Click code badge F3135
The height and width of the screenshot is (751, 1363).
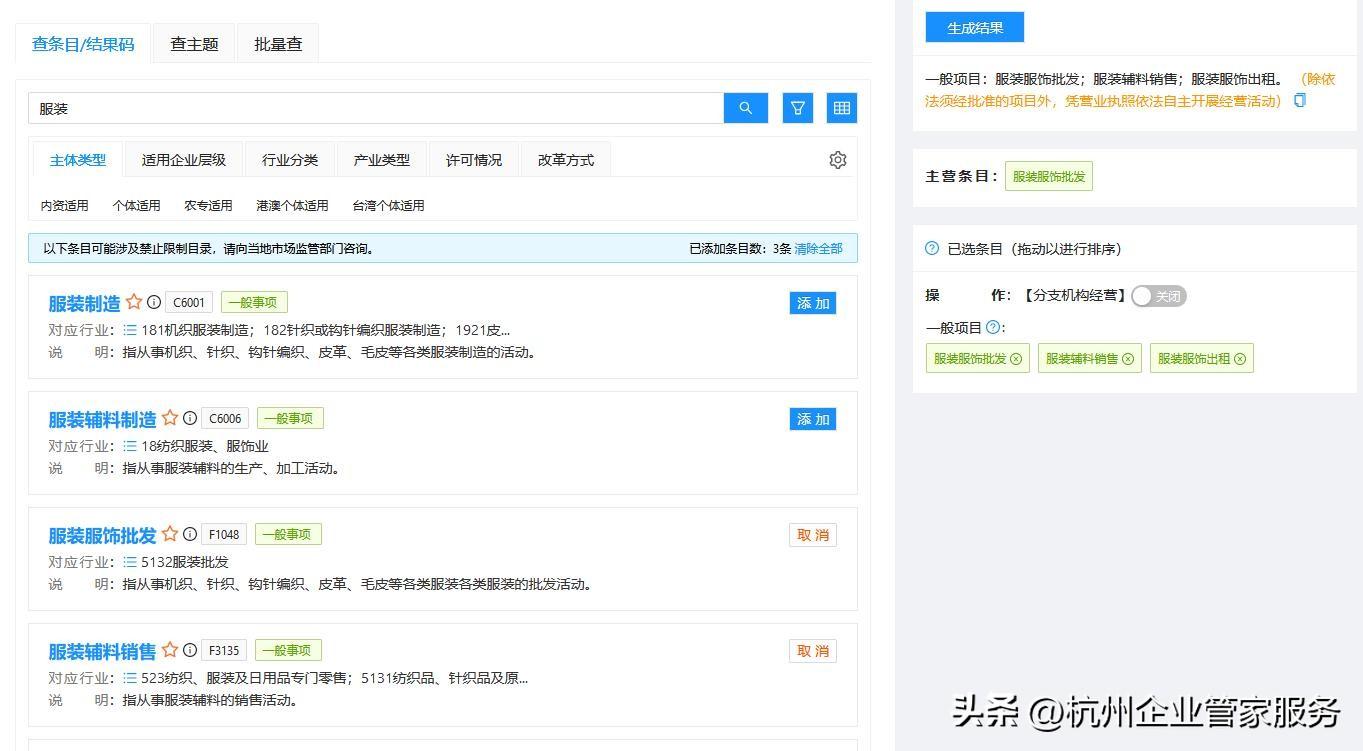[x=225, y=651]
